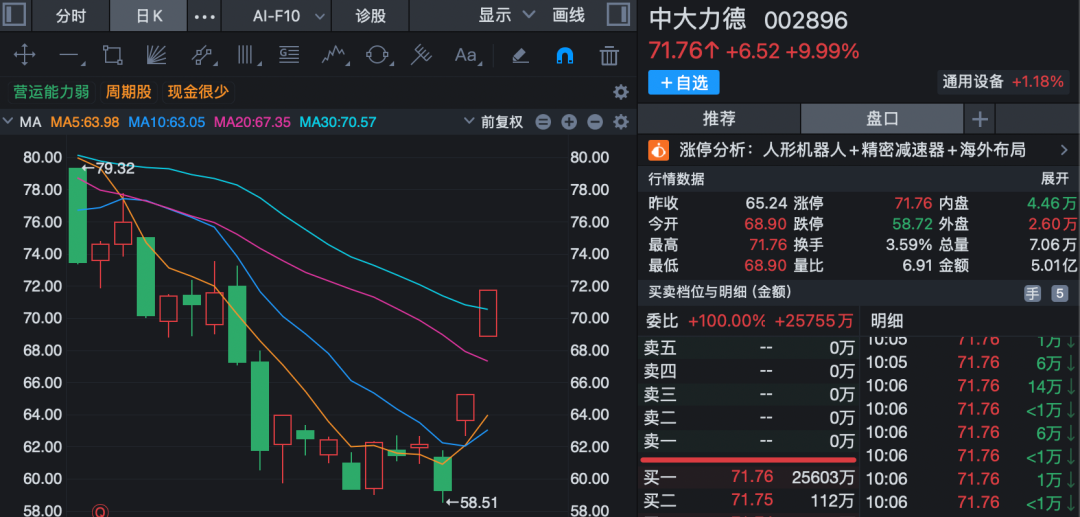Zoom out the chart with minus icon
Viewport: 1080px width, 517px height.
595,123
